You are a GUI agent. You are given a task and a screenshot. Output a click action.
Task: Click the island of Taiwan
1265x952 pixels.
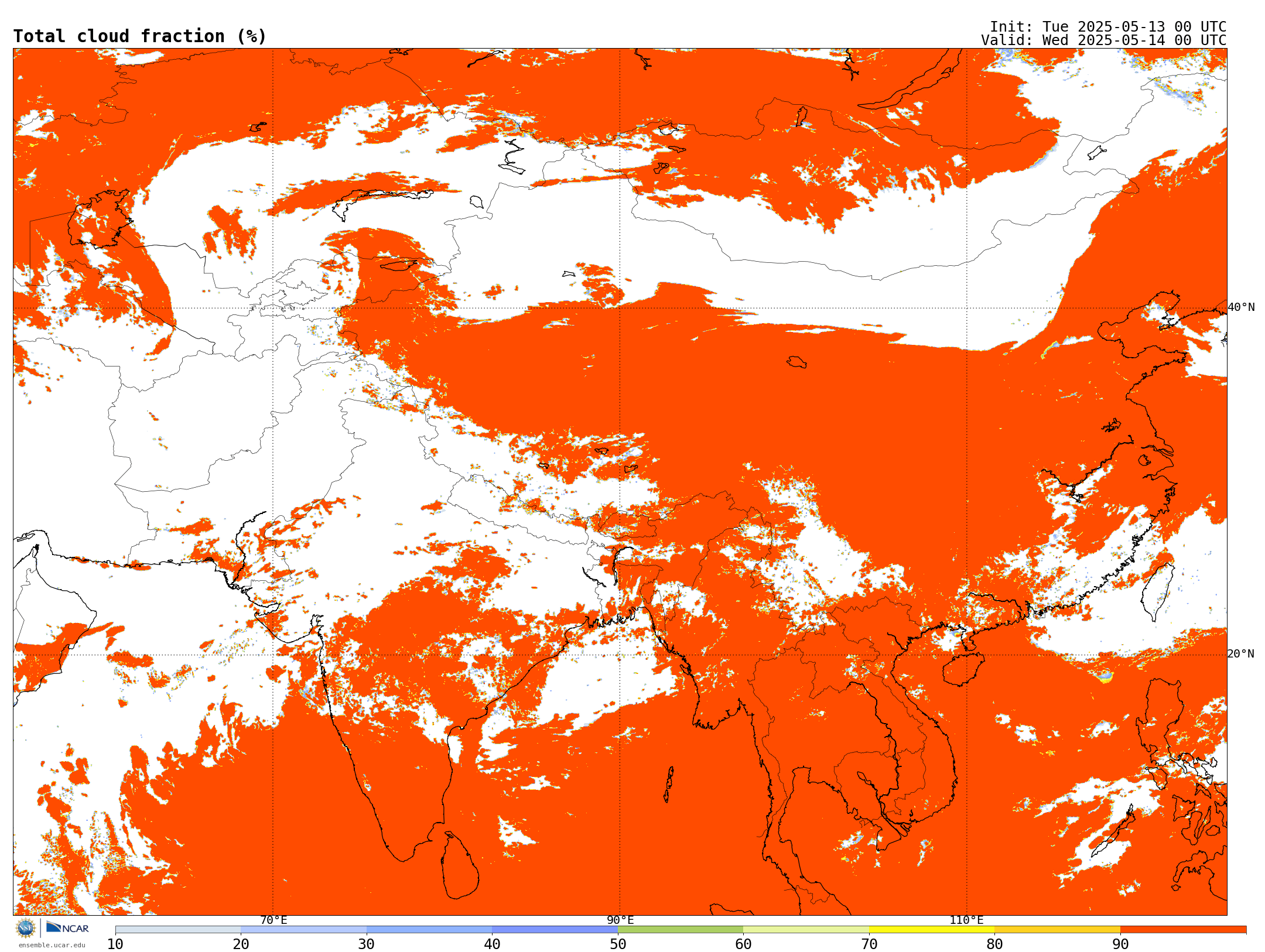click(1158, 591)
